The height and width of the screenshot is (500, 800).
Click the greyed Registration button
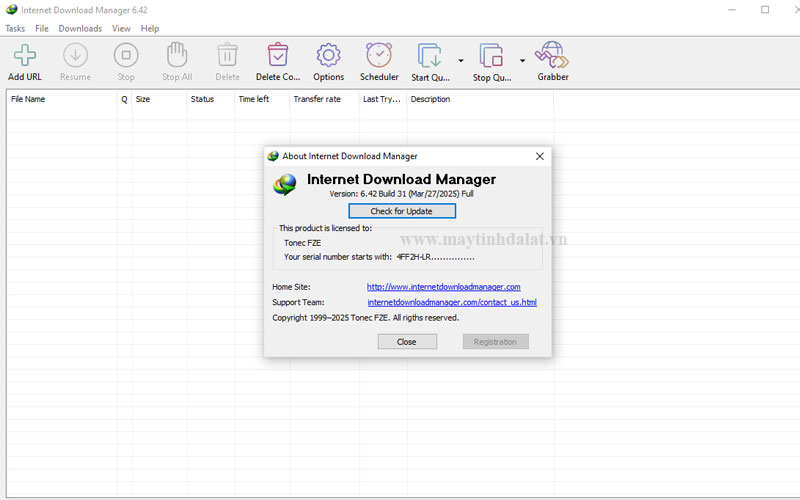[x=495, y=342]
